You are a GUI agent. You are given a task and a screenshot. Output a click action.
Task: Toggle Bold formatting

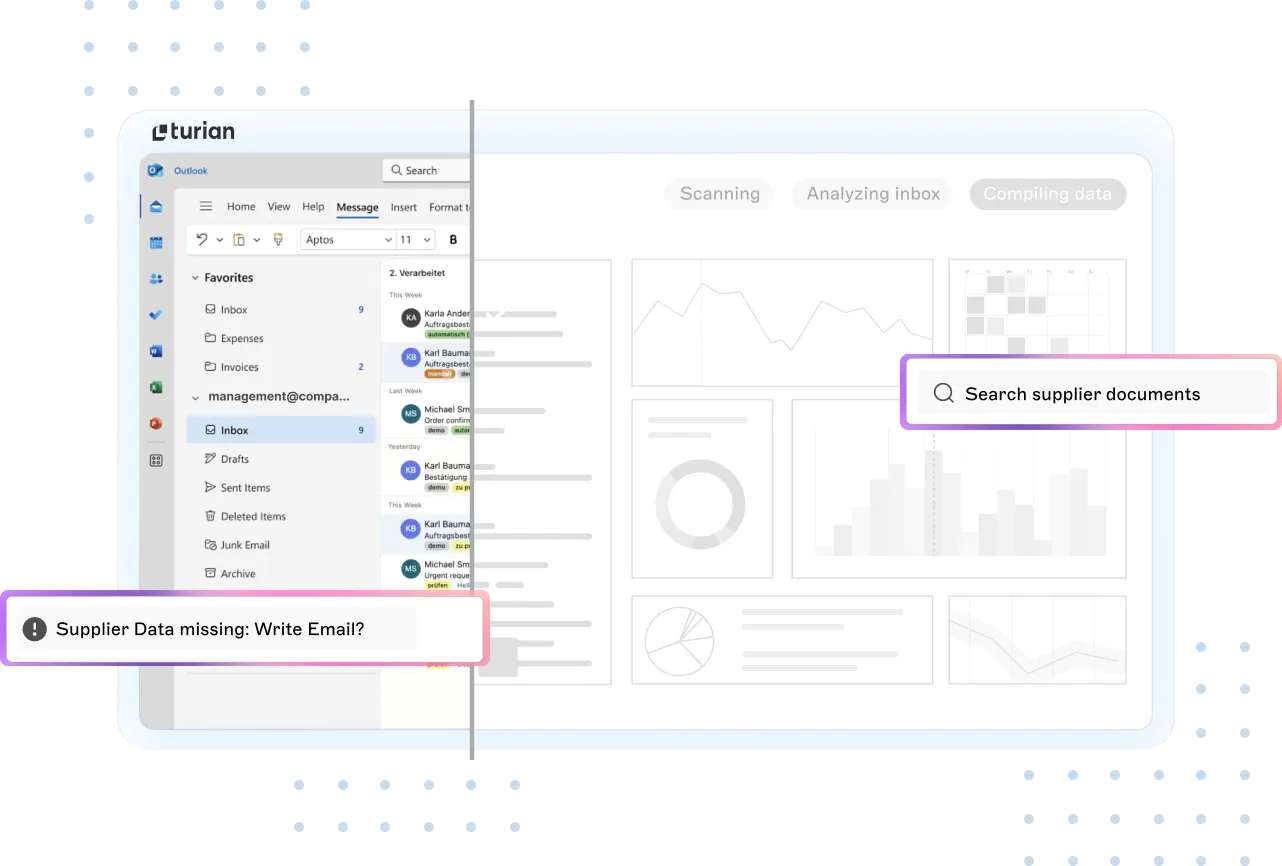[x=453, y=240]
